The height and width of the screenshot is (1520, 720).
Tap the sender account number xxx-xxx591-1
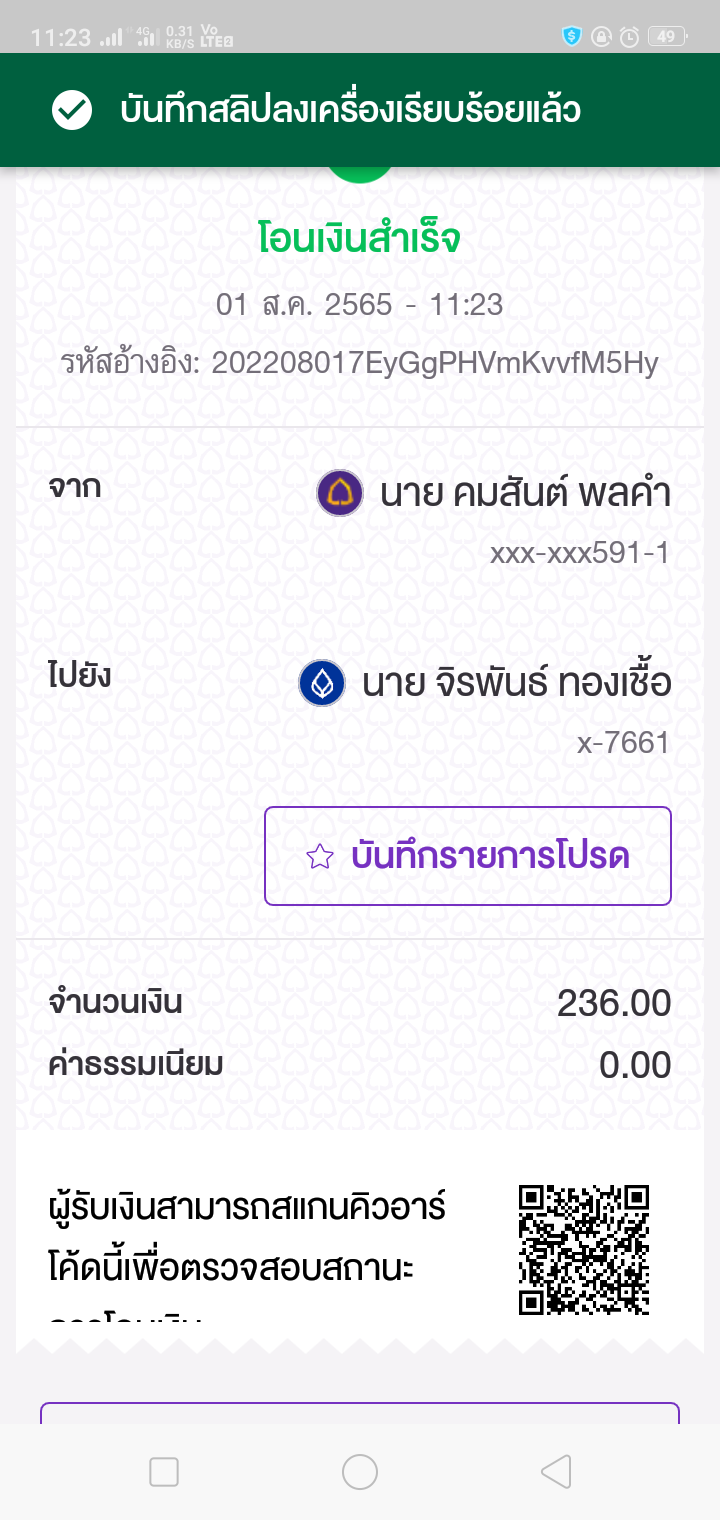[x=579, y=553]
